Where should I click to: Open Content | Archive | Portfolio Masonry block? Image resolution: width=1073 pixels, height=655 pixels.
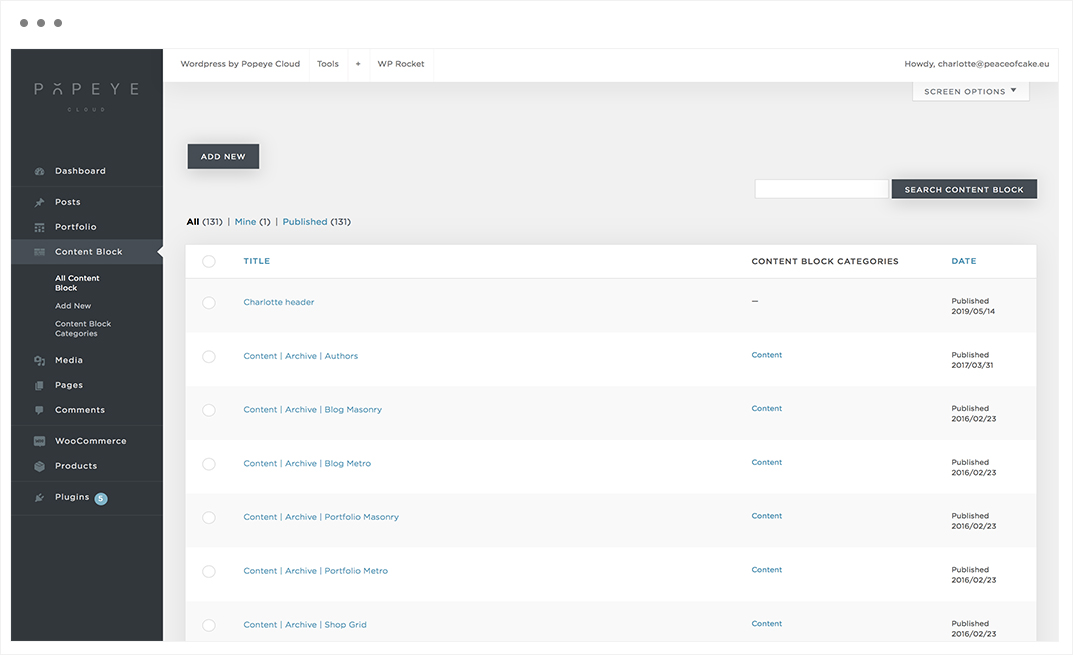point(321,517)
